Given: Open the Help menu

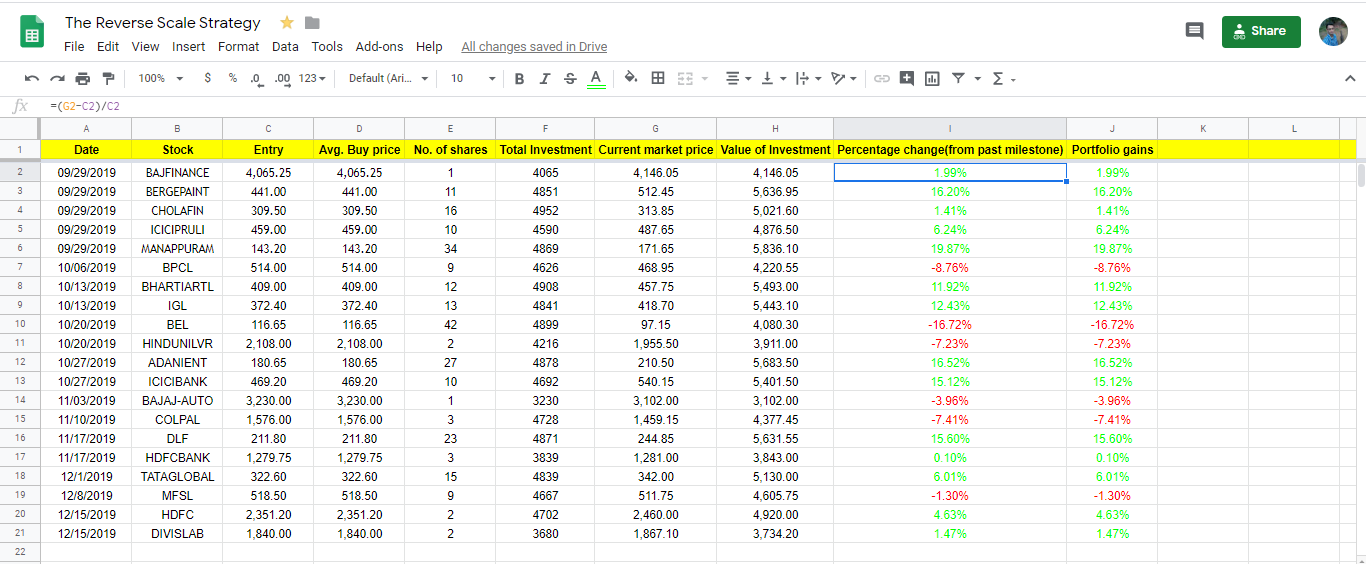Looking at the screenshot, I should tap(429, 46).
